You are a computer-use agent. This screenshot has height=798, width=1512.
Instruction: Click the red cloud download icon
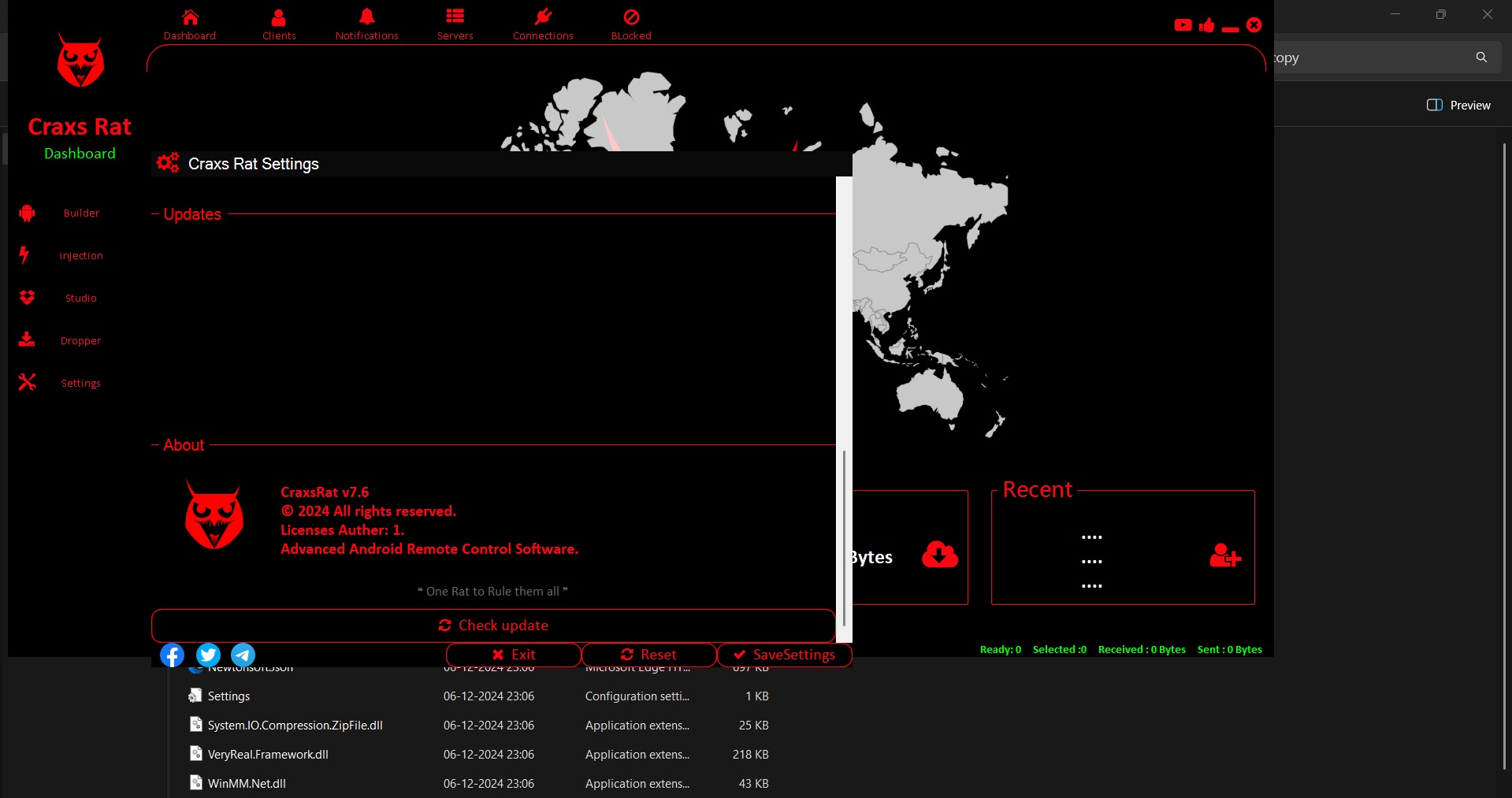pyautogui.click(x=939, y=555)
